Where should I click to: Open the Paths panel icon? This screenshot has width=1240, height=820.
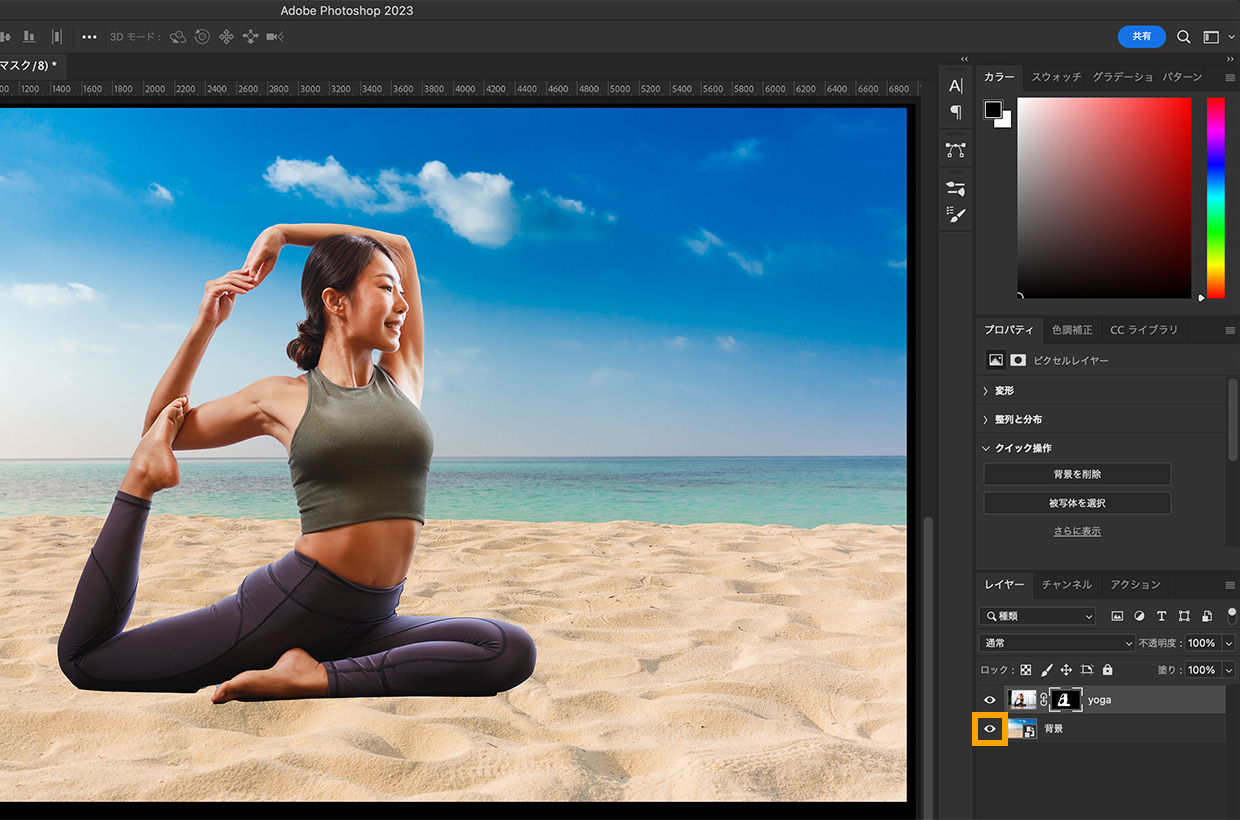[956, 150]
